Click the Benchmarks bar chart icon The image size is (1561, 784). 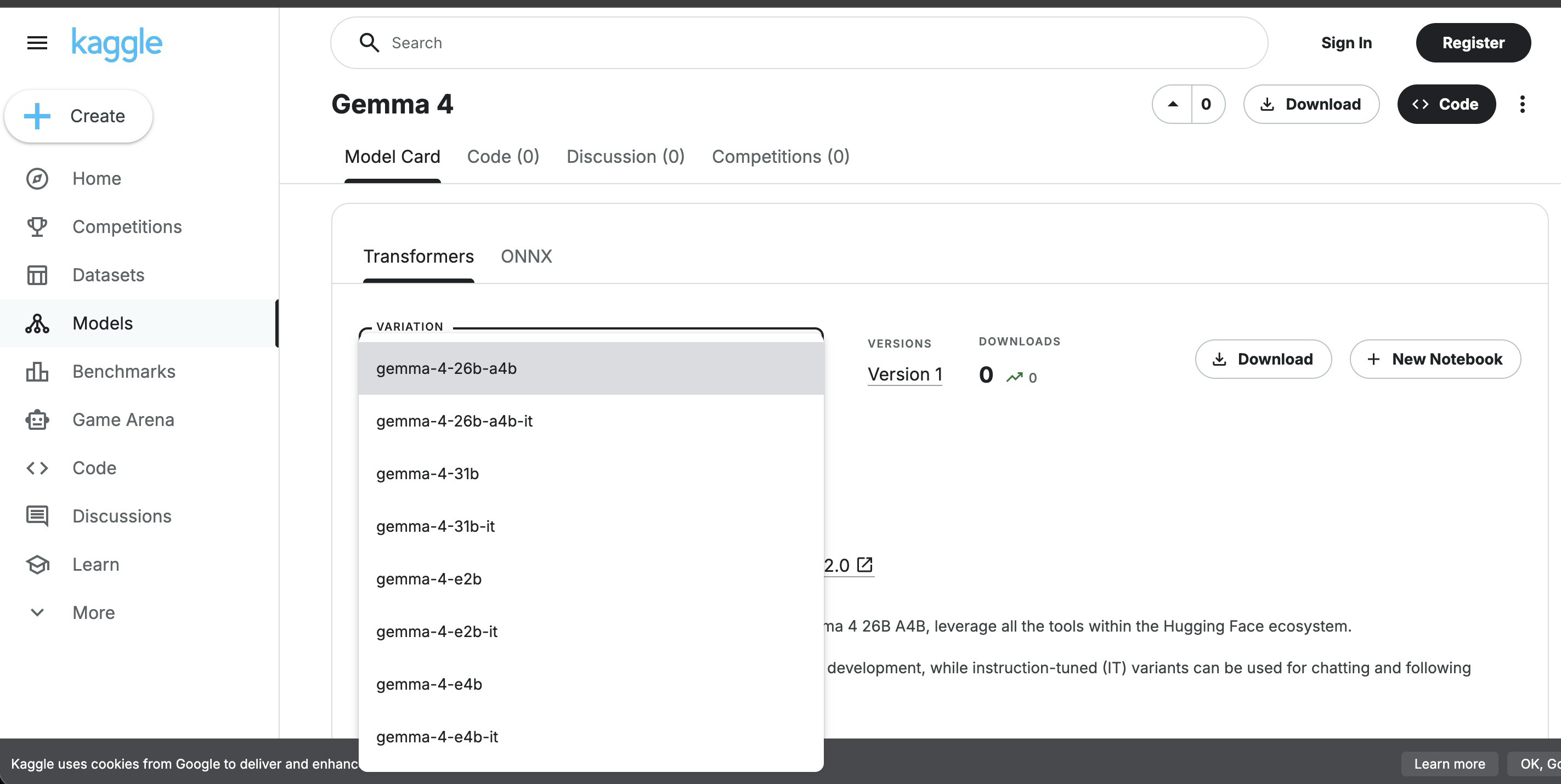coord(37,371)
